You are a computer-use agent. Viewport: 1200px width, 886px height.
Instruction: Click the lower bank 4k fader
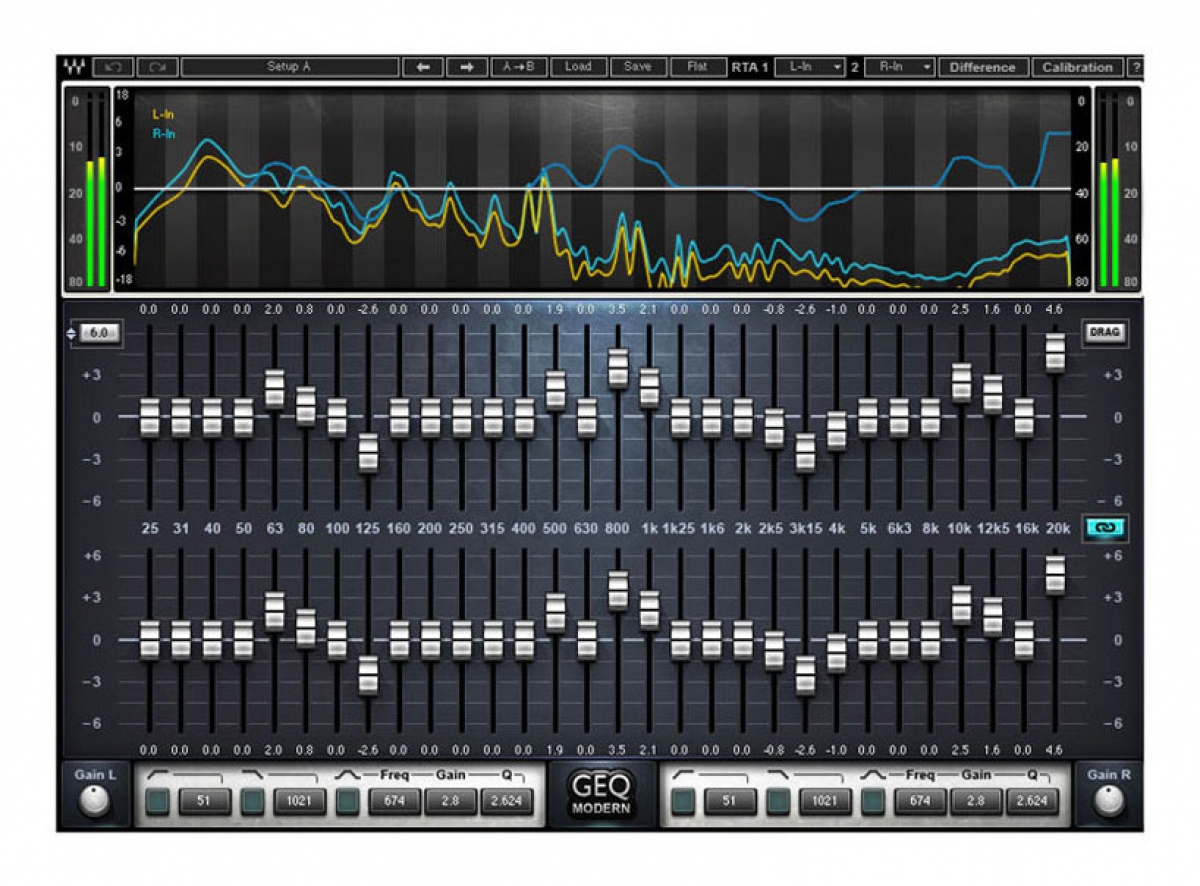coord(837,652)
